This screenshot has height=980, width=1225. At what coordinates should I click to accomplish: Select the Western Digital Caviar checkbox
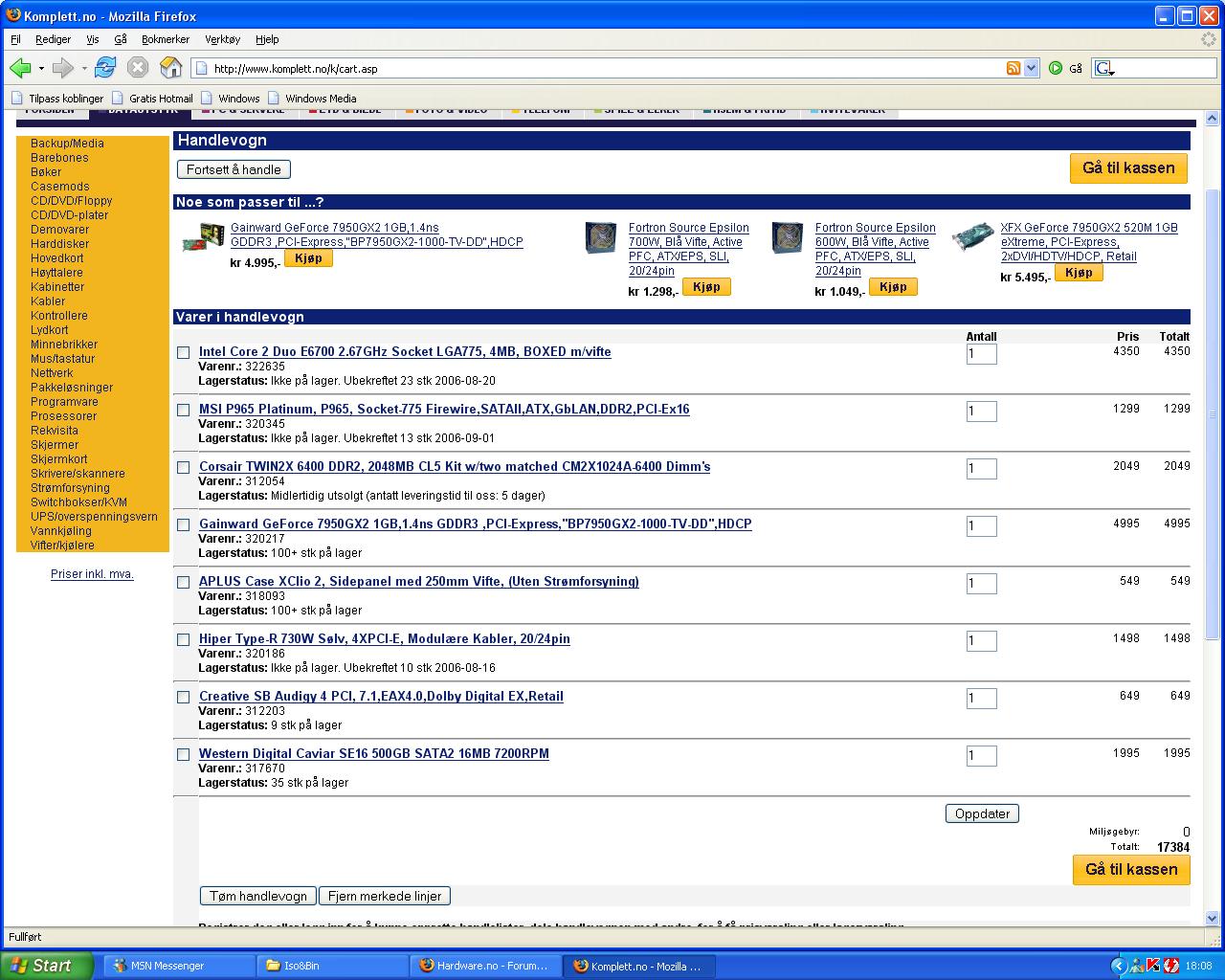(184, 754)
